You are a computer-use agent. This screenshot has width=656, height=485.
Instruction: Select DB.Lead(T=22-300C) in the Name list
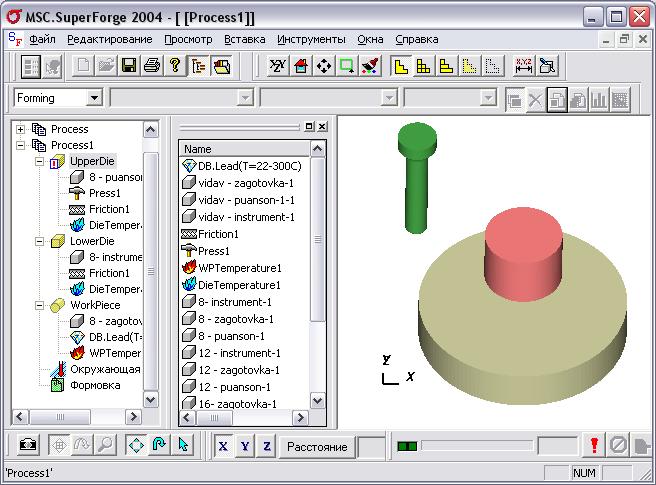pos(249,166)
